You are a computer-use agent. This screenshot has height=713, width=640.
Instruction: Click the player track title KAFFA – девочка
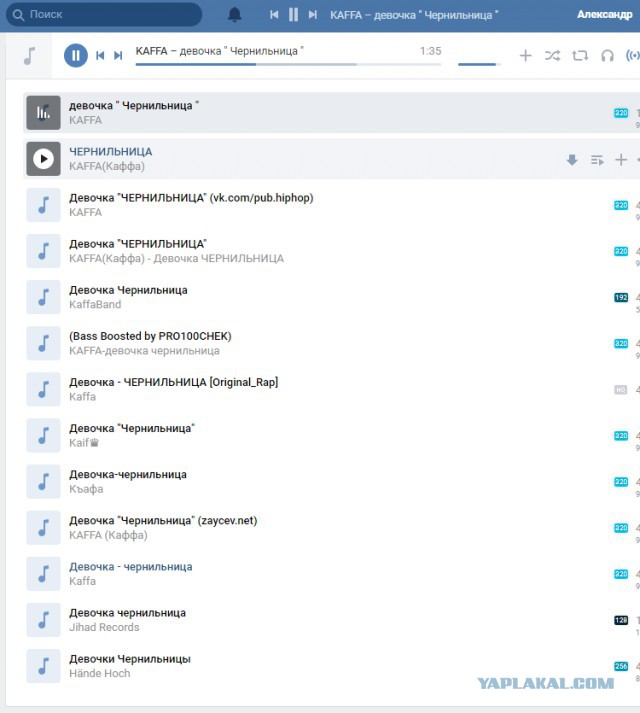click(220, 51)
